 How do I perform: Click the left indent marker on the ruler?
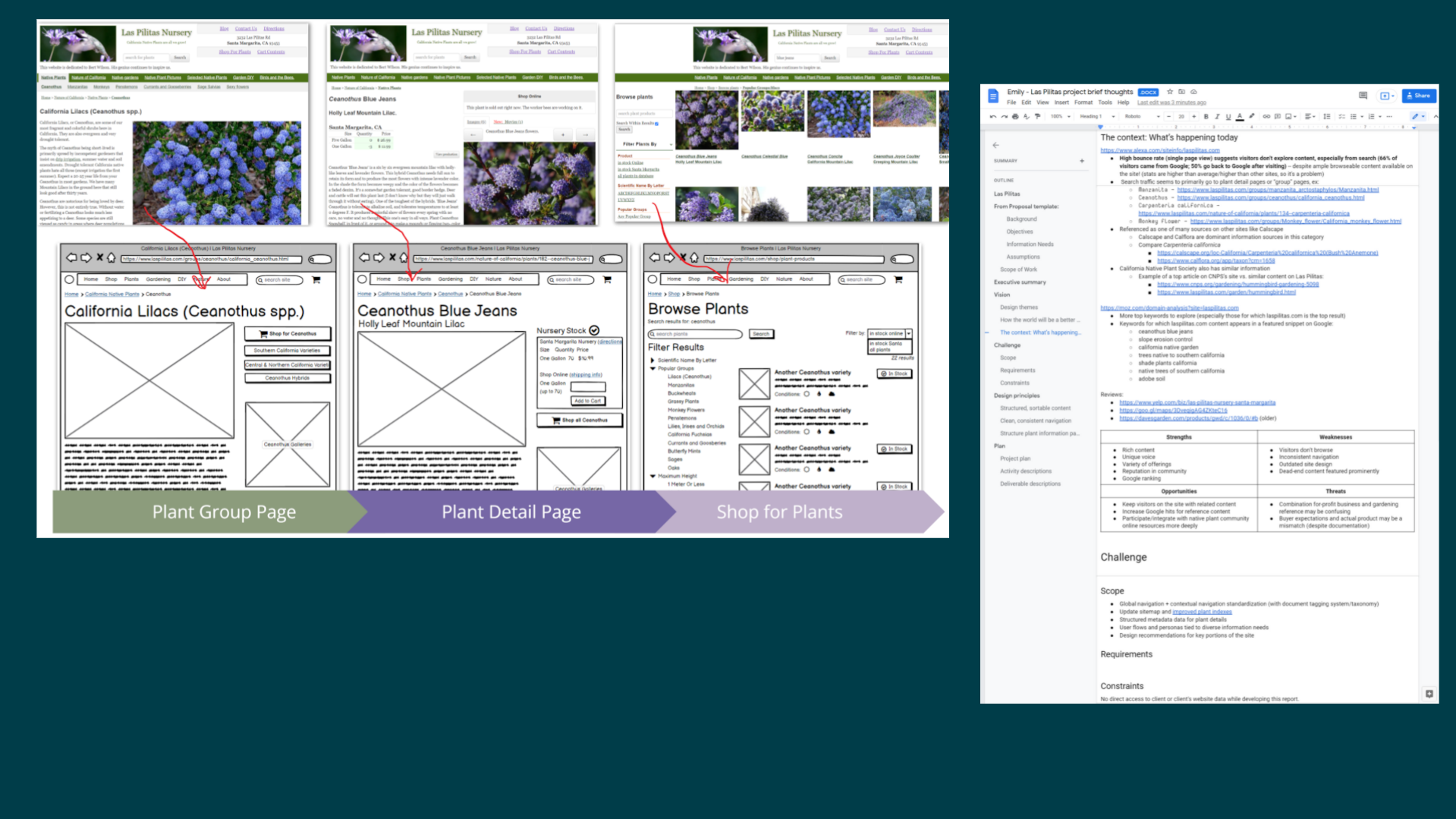point(1100,128)
